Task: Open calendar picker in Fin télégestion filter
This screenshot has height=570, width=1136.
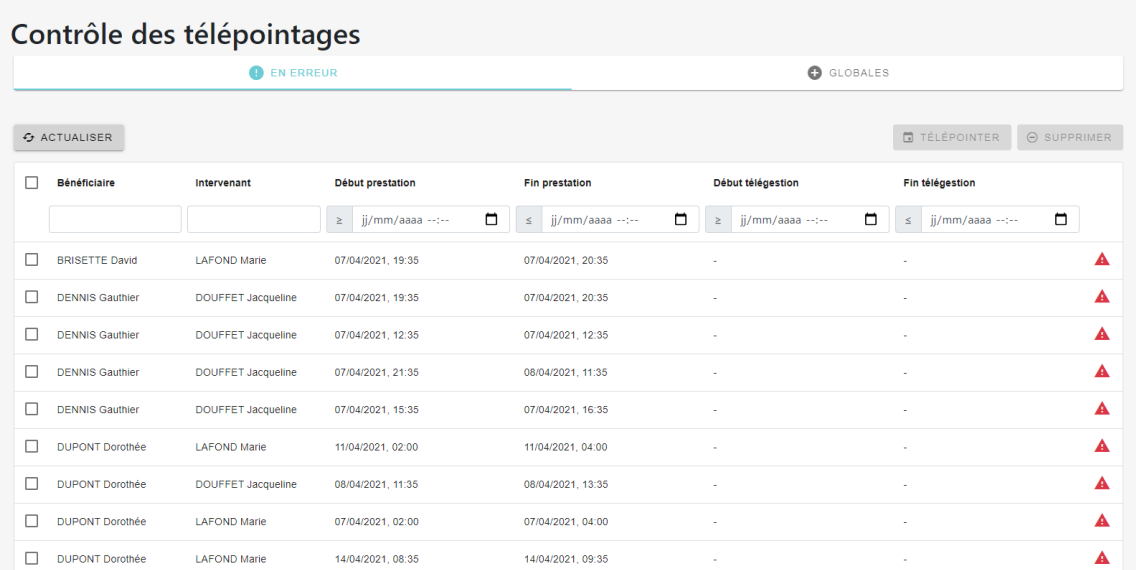Action: [1061, 219]
